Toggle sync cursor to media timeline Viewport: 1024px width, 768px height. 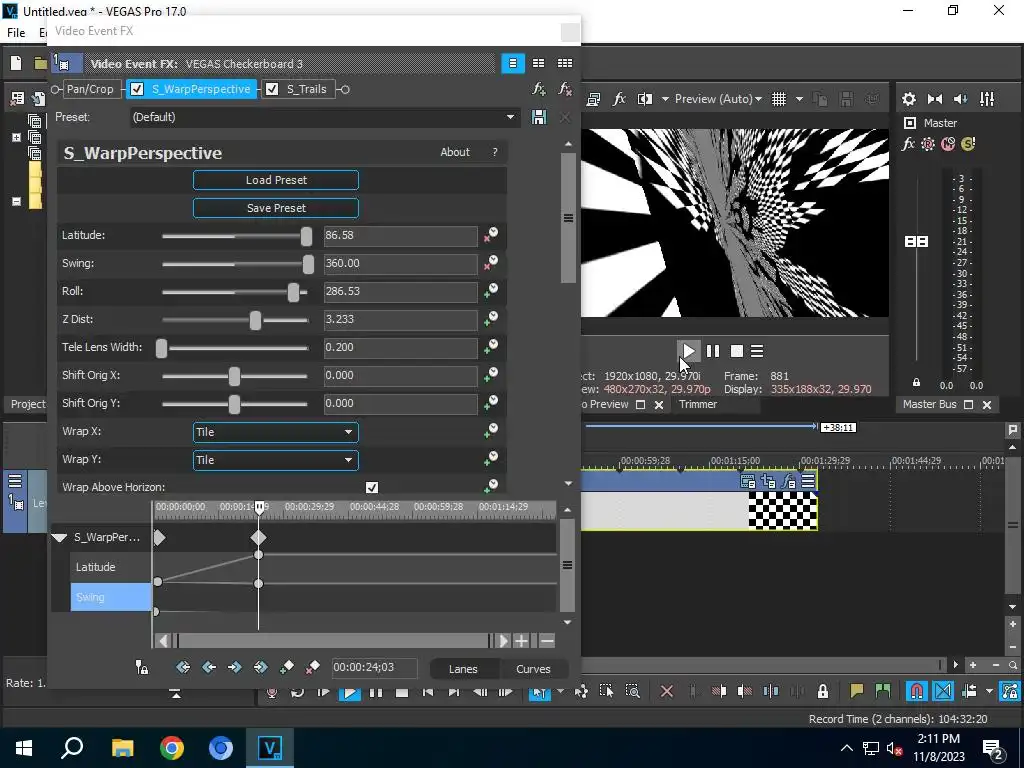[x=142, y=667]
